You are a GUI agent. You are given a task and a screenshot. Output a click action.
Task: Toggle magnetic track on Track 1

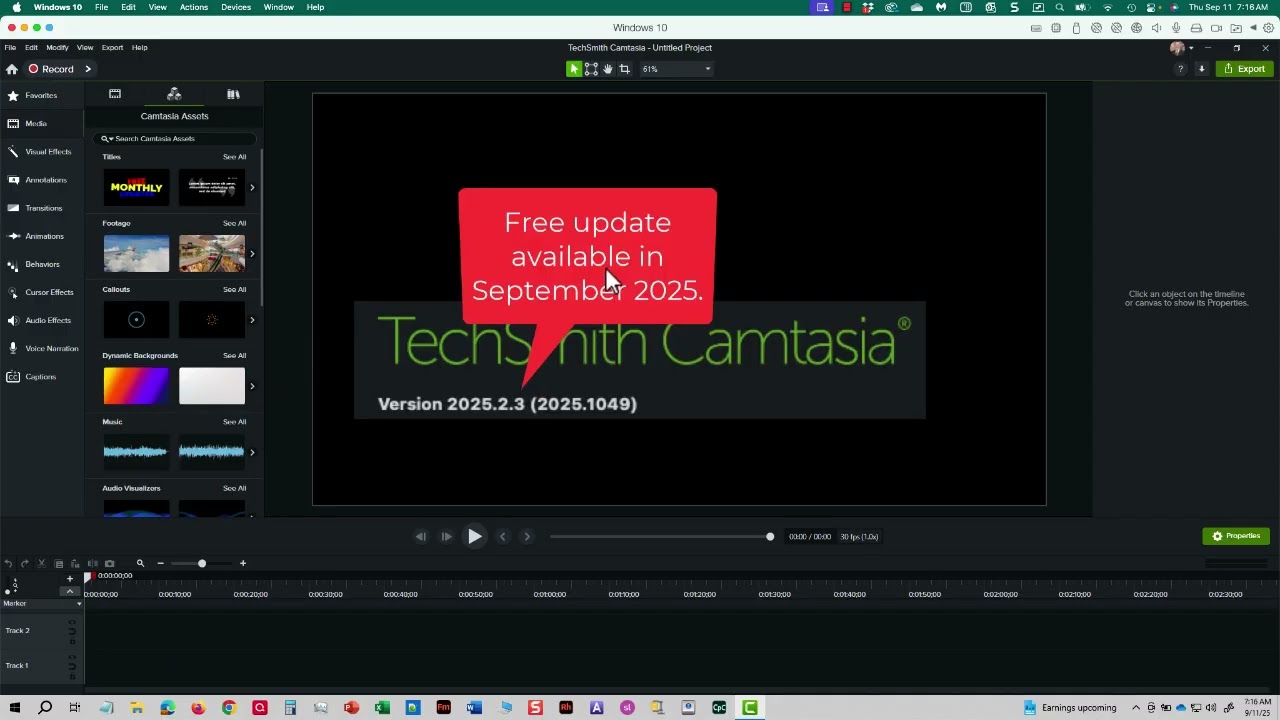(72, 666)
